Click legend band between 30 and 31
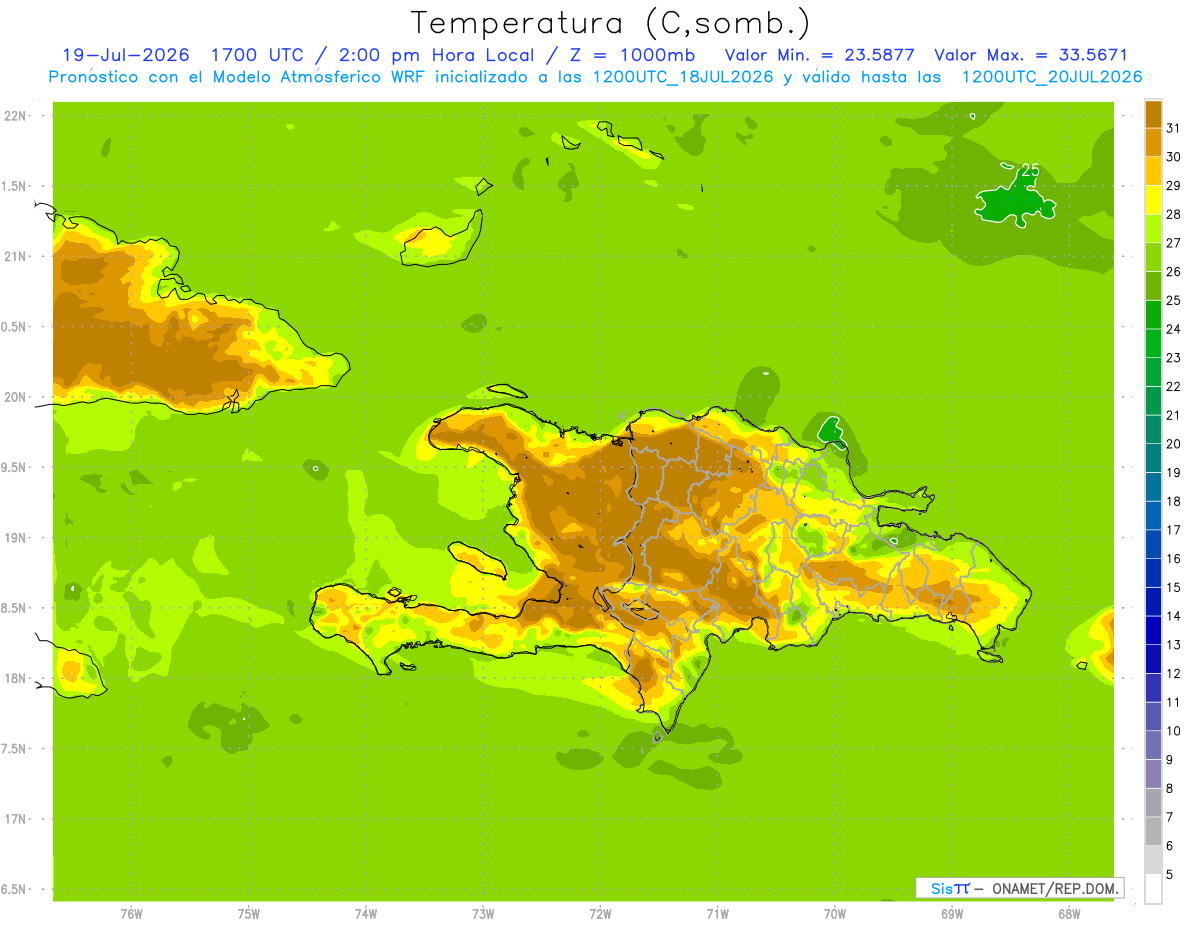Image resolution: width=1200 pixels, height=927 pixels. click(1153, 141)
